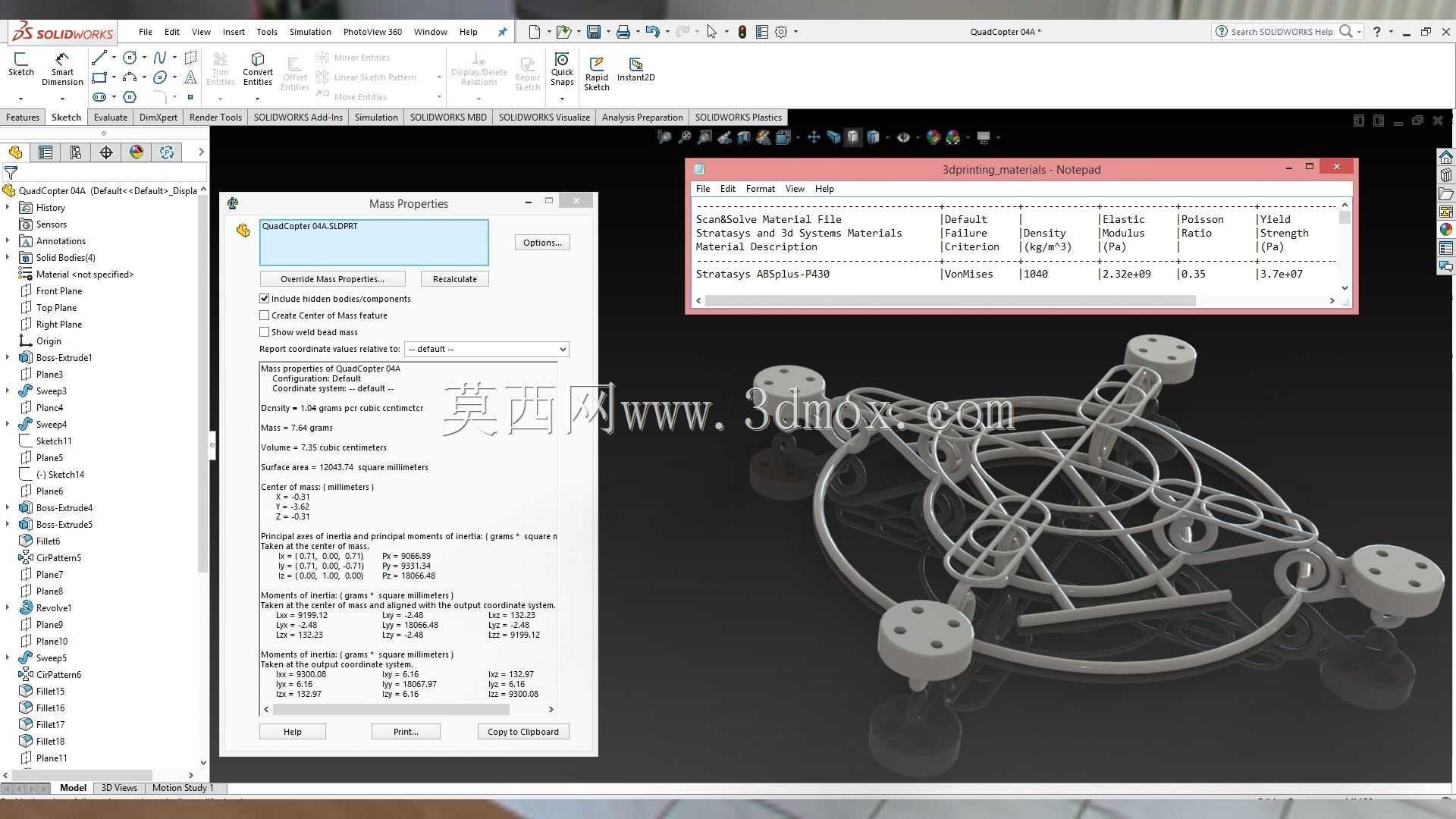
Task: Create a New document icon
Action: [535, 32]
